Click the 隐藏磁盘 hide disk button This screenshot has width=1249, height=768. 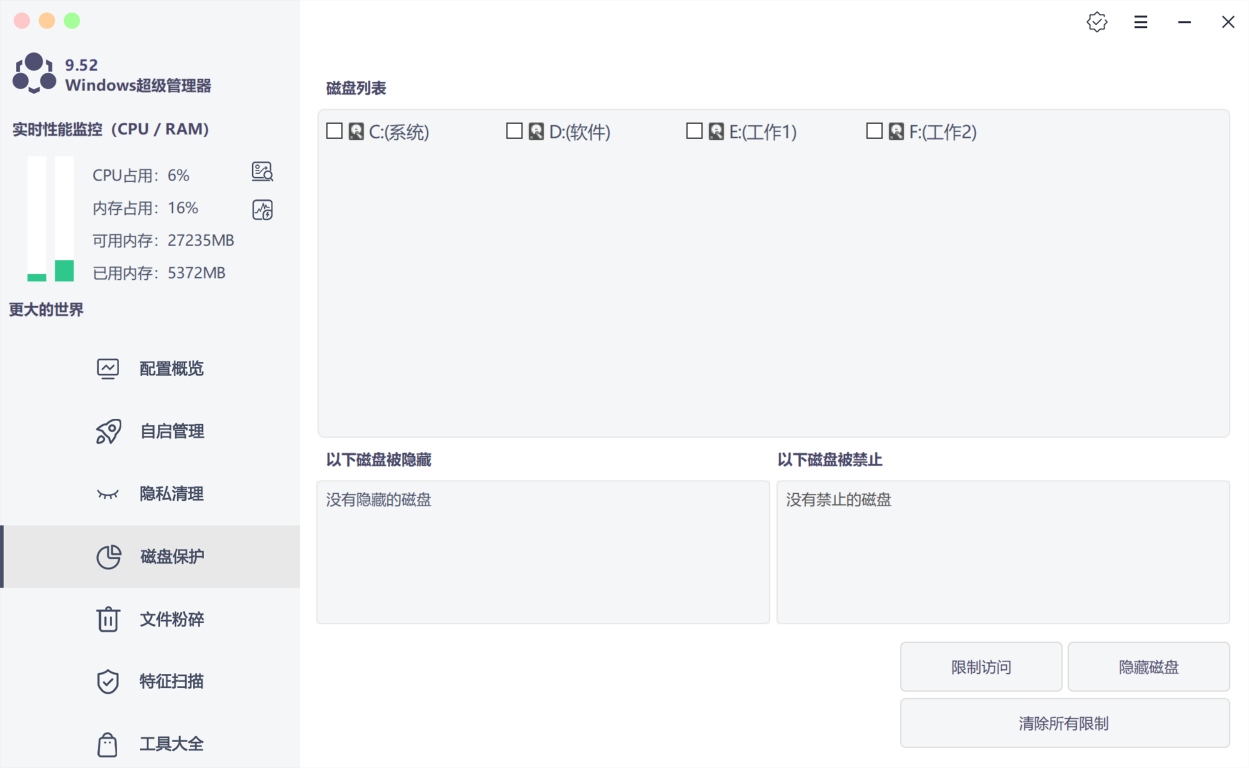1148,666
